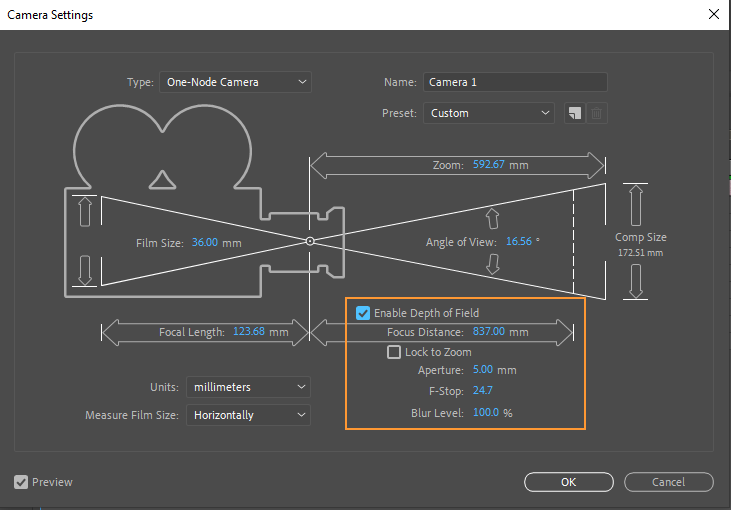Image resolution: width=731 pixels, height=510 pixels.
Task: Open the Preset dropdown
Action: point(489,113)
